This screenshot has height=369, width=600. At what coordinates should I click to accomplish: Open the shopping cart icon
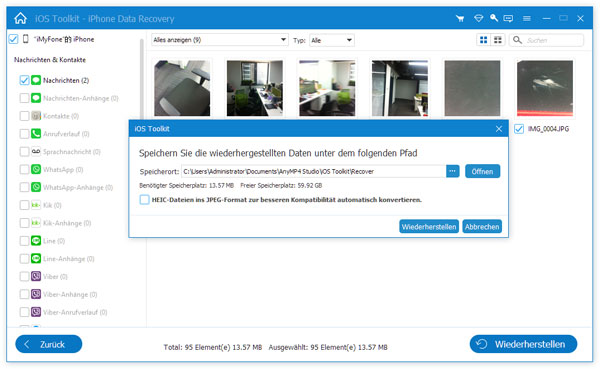(x=460, y=18)
